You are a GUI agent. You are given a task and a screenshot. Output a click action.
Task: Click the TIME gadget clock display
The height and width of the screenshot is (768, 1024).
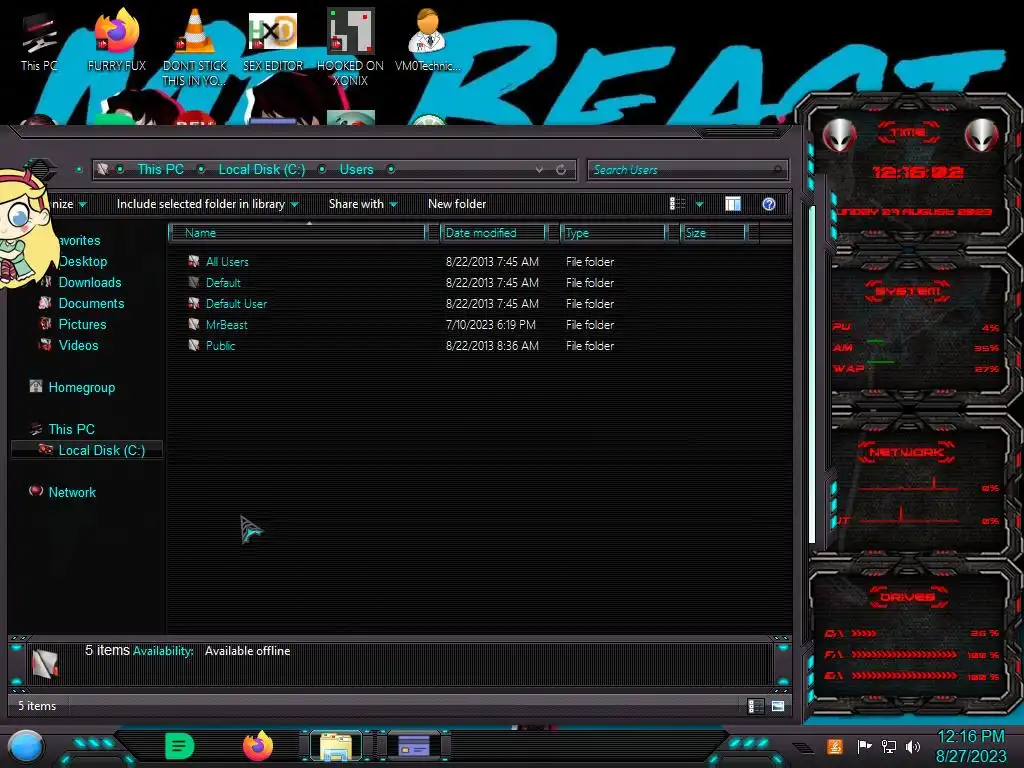(x=918, y=172)
